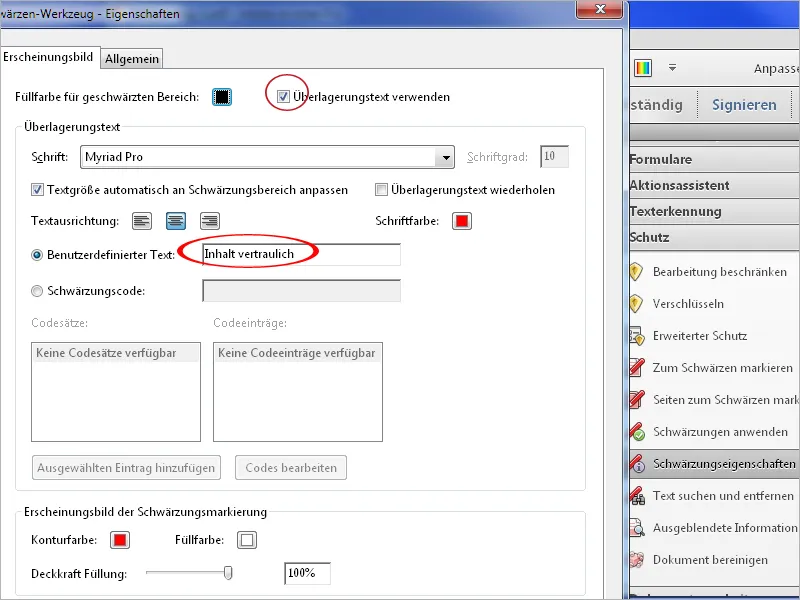Click Bearbeitung beschränken shield icon
Viewport: 800px width, 600px height.
636,271
